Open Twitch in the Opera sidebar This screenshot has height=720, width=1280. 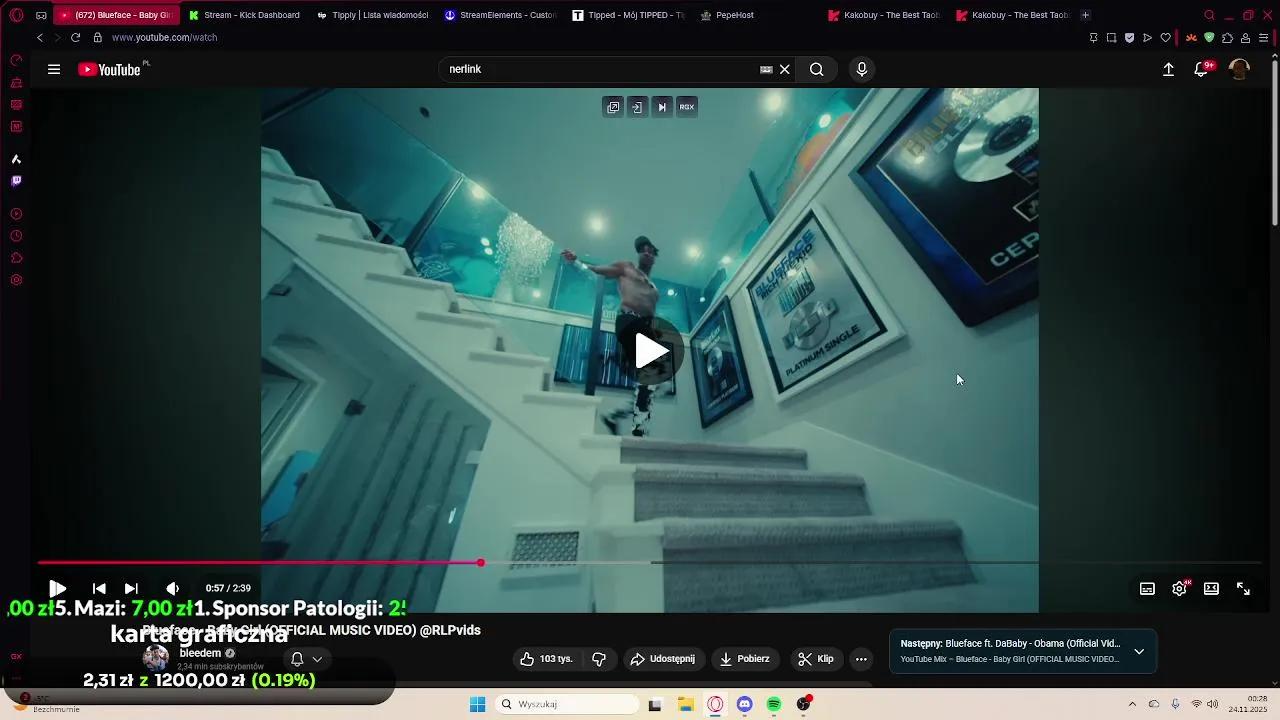(16, 181)
